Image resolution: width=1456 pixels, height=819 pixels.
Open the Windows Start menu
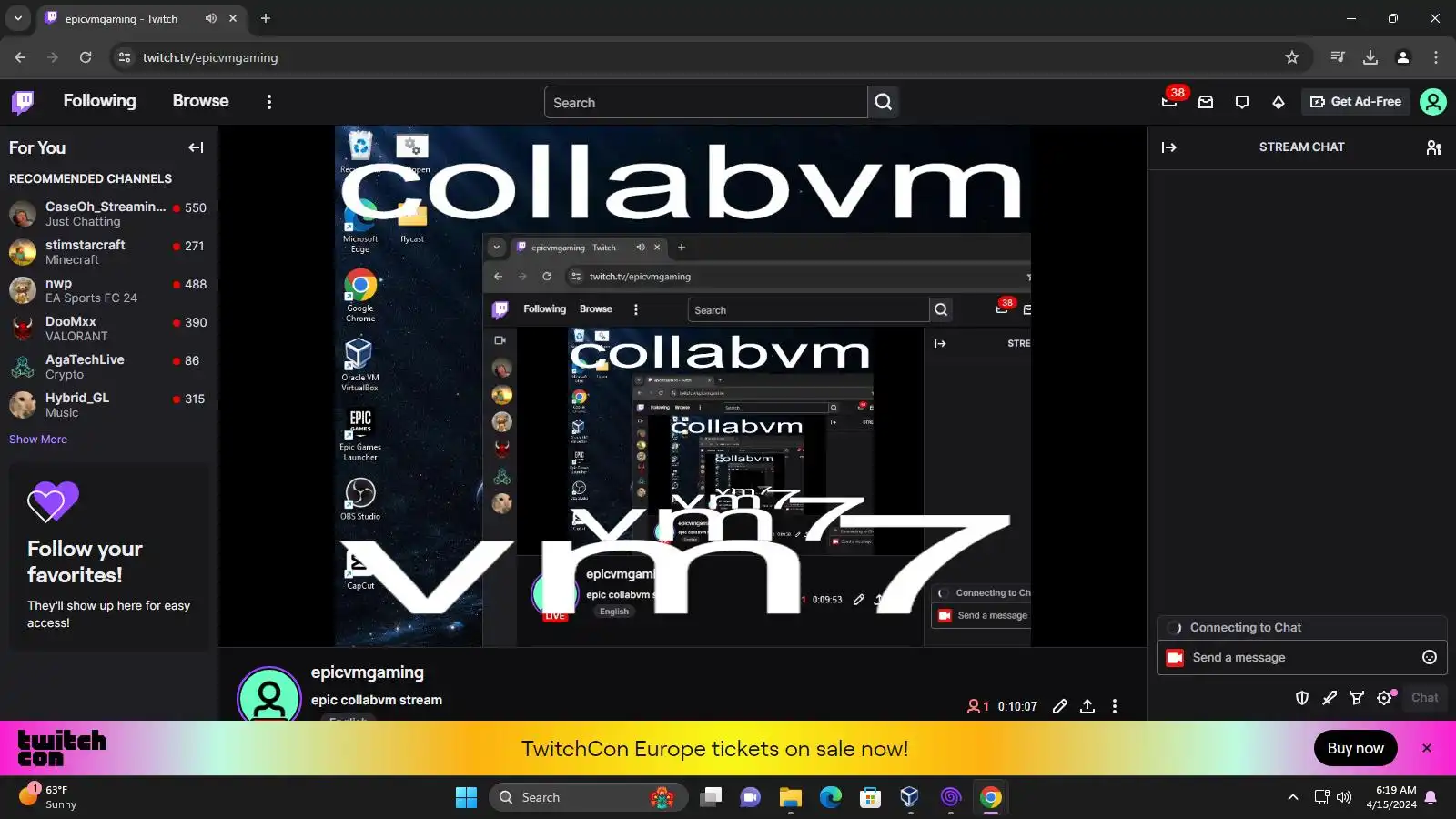pyautogui.click(x=466, y=797)
